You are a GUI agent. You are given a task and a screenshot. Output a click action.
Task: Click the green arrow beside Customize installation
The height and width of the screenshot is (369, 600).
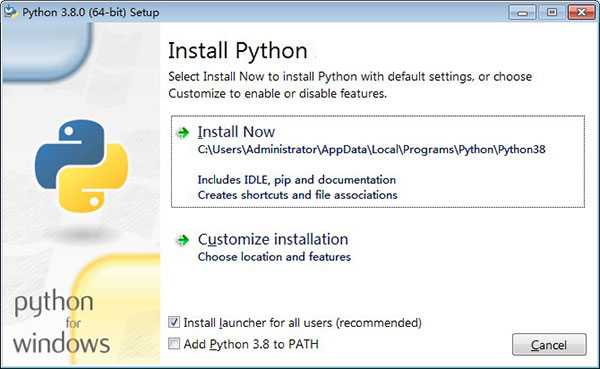[183, 240]
